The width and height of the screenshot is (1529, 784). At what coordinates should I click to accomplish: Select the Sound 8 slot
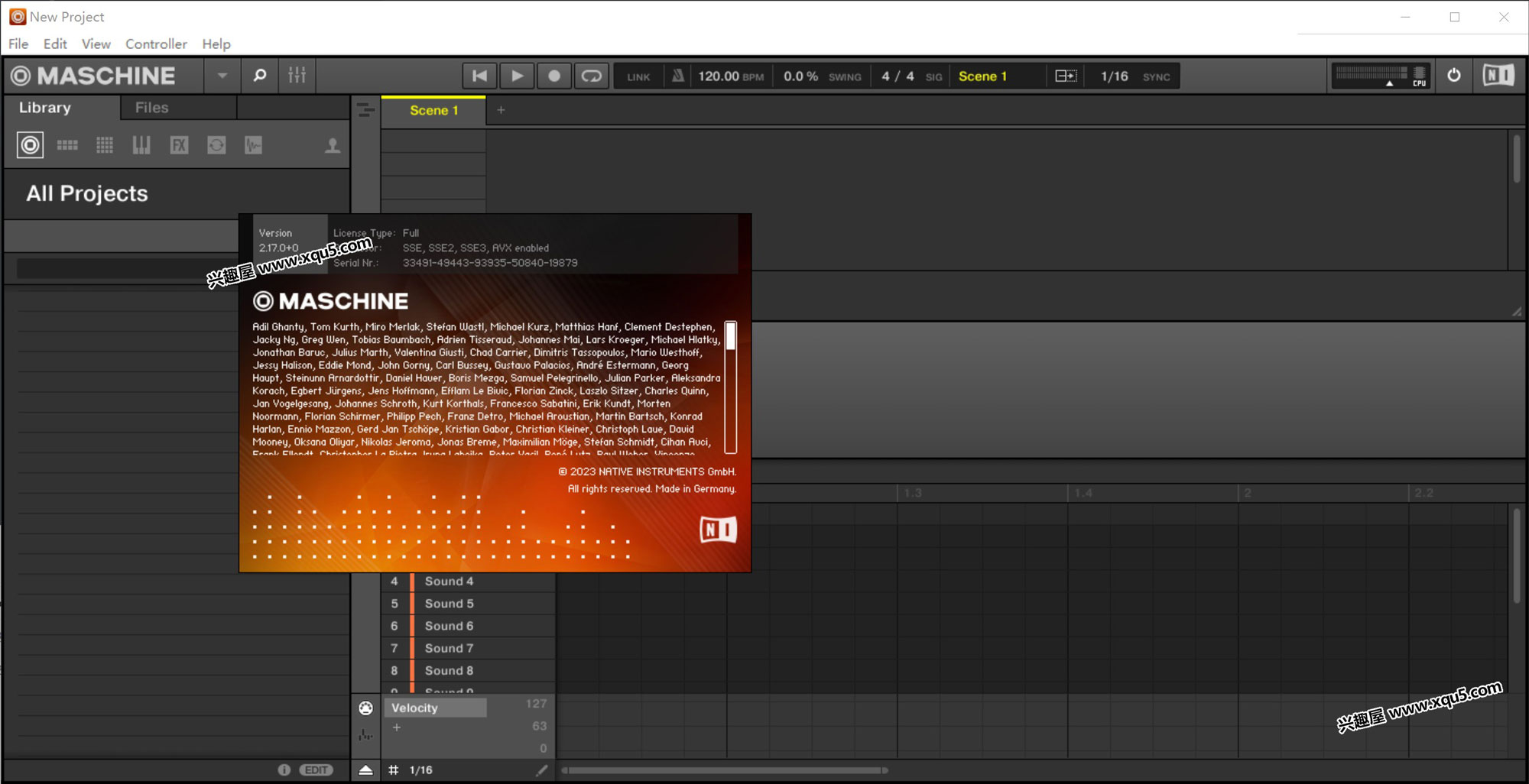click(469, 670)
